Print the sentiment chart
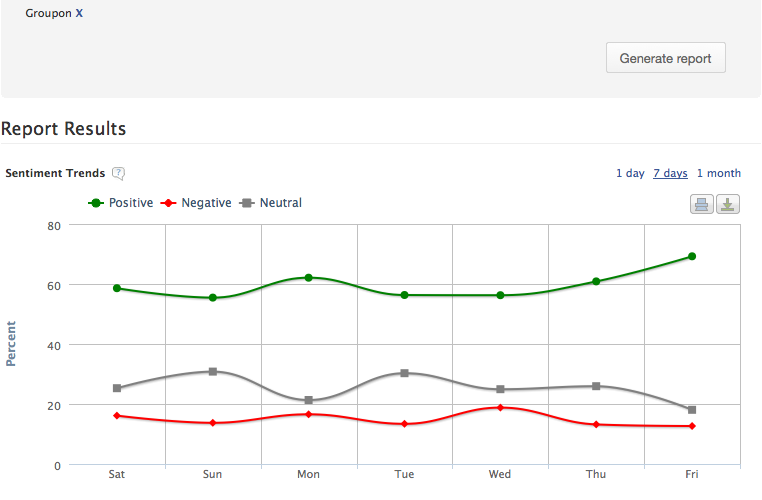The width and height of the screenshot is (762, 500). point(701,204)
